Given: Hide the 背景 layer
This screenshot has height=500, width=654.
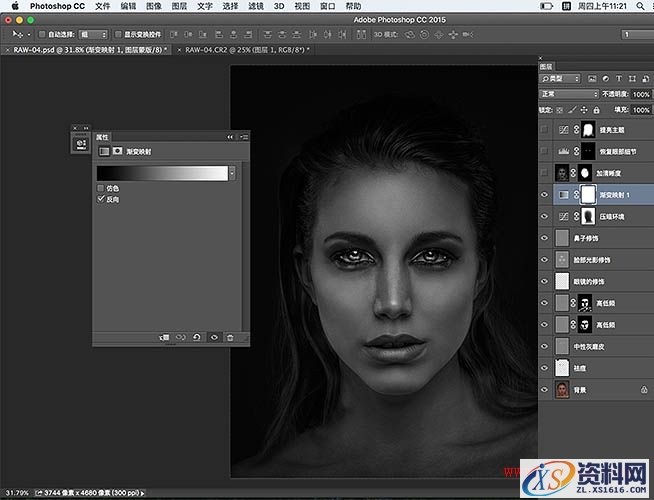Looking at the screenshot, I should [x=545, y=390].
